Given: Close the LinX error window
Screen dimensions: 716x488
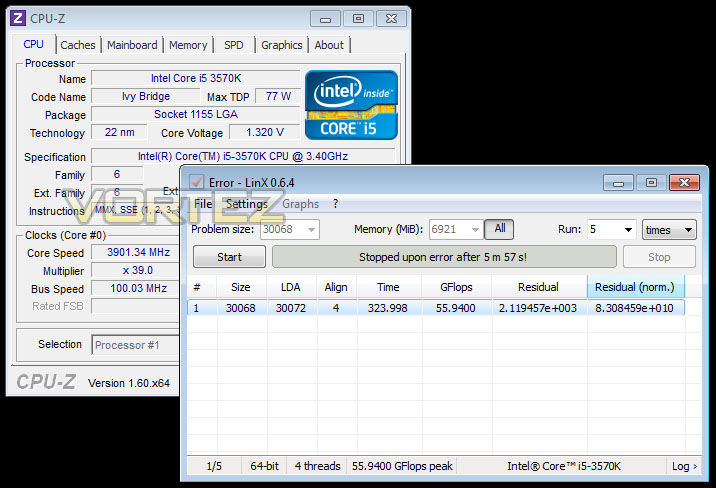Looking at the screenshot, I should [x=684, y=183].
